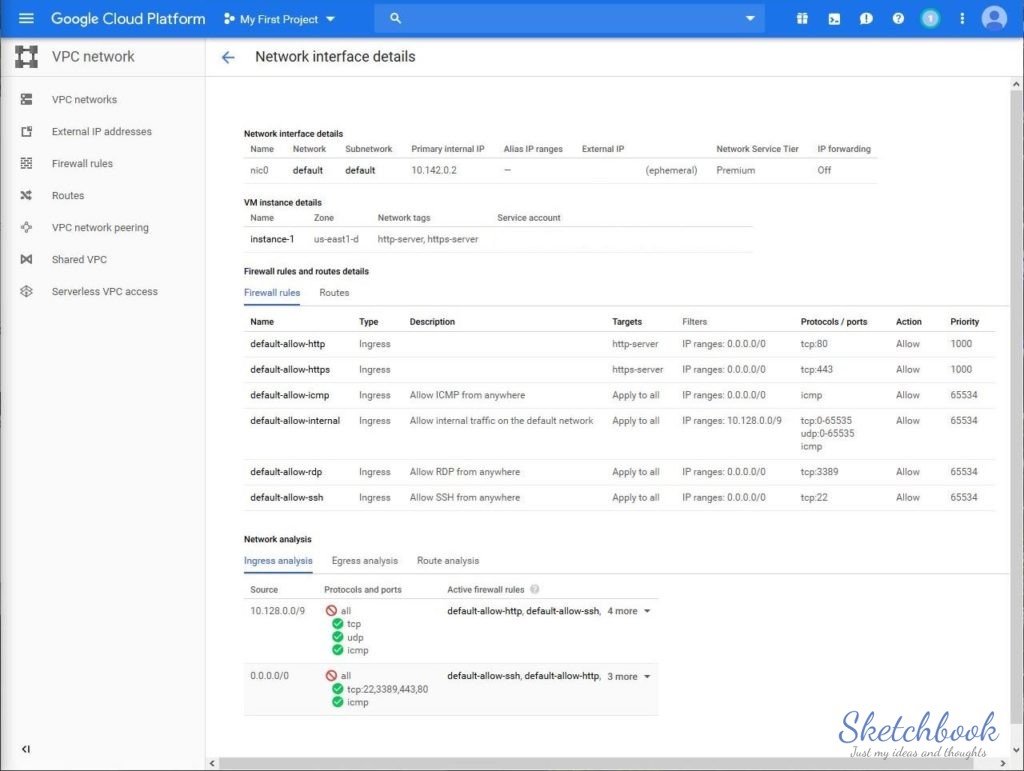Open VPC networks in the sidebar
Viewport: 1024px width, 771px height.
(x=84, y=99)
